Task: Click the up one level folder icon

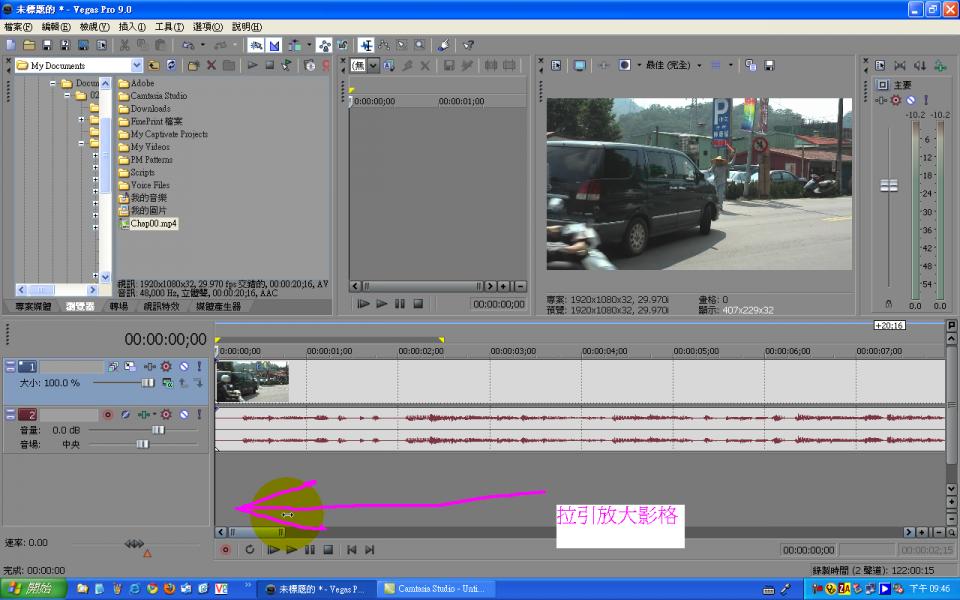Action: (x=153, y=65)
